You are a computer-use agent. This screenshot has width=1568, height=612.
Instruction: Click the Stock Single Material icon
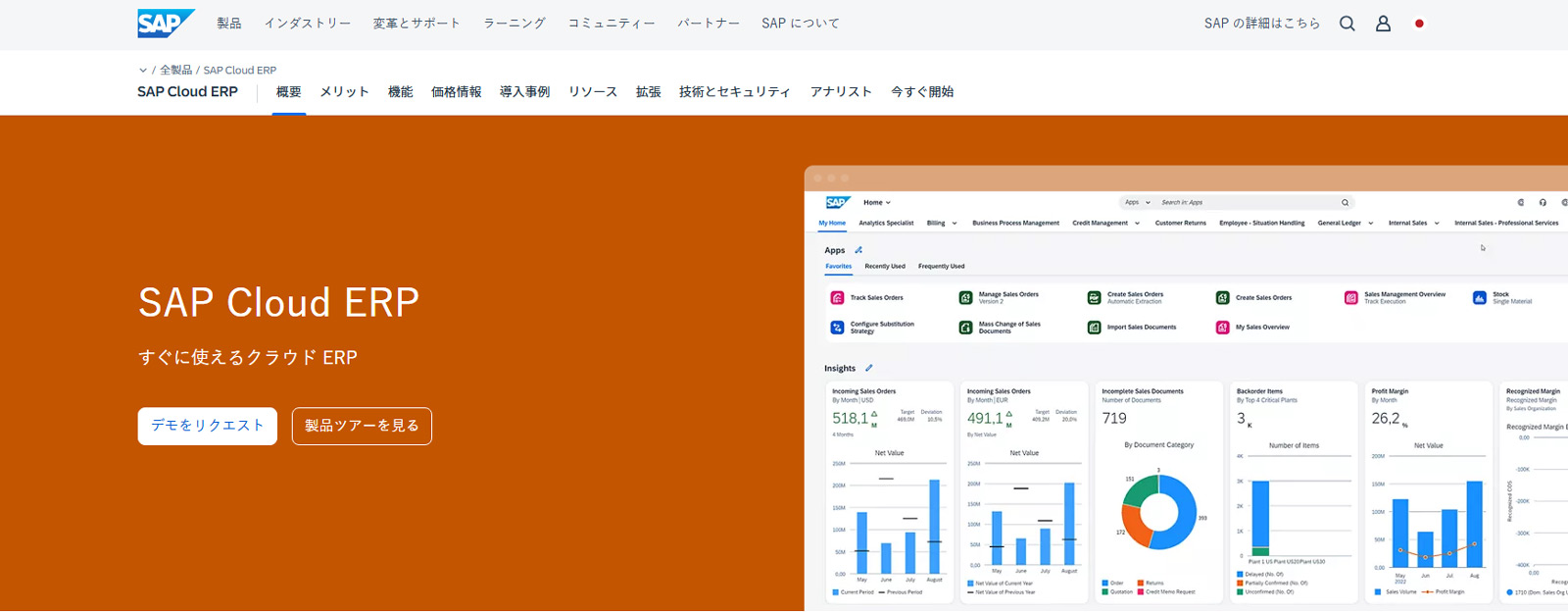pos(1480,298)
